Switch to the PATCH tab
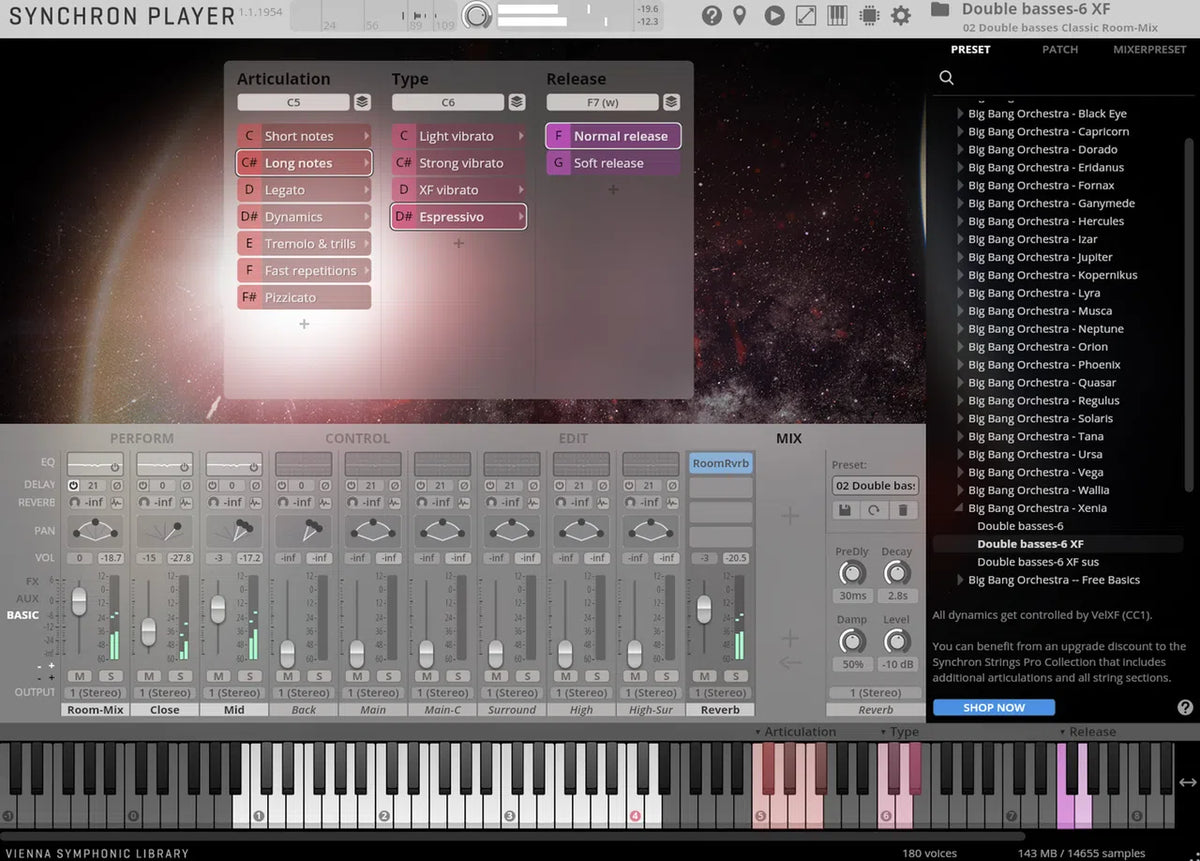 1060,49
